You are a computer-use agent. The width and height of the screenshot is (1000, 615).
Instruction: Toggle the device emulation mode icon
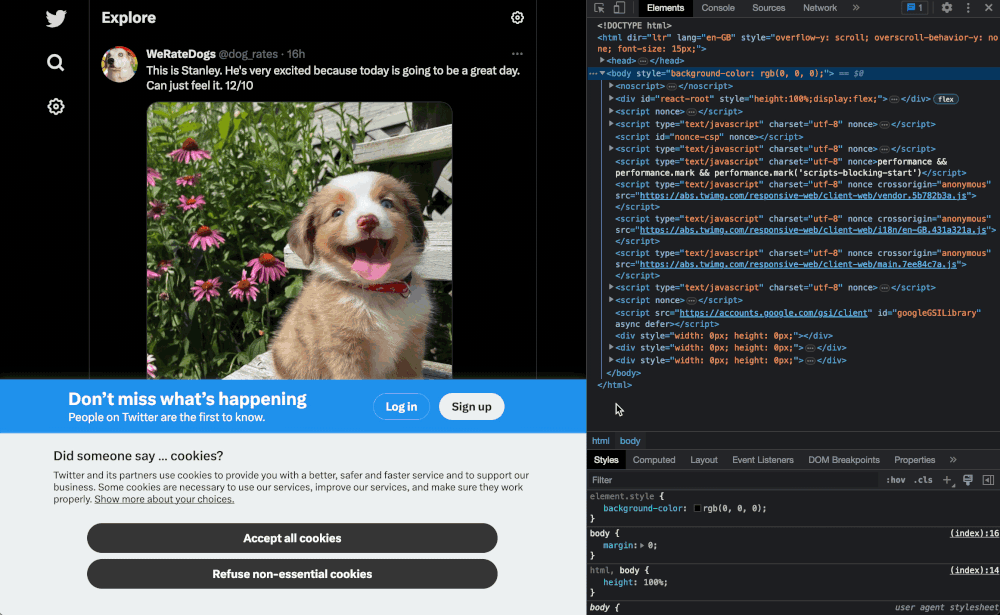coord(617,8)
